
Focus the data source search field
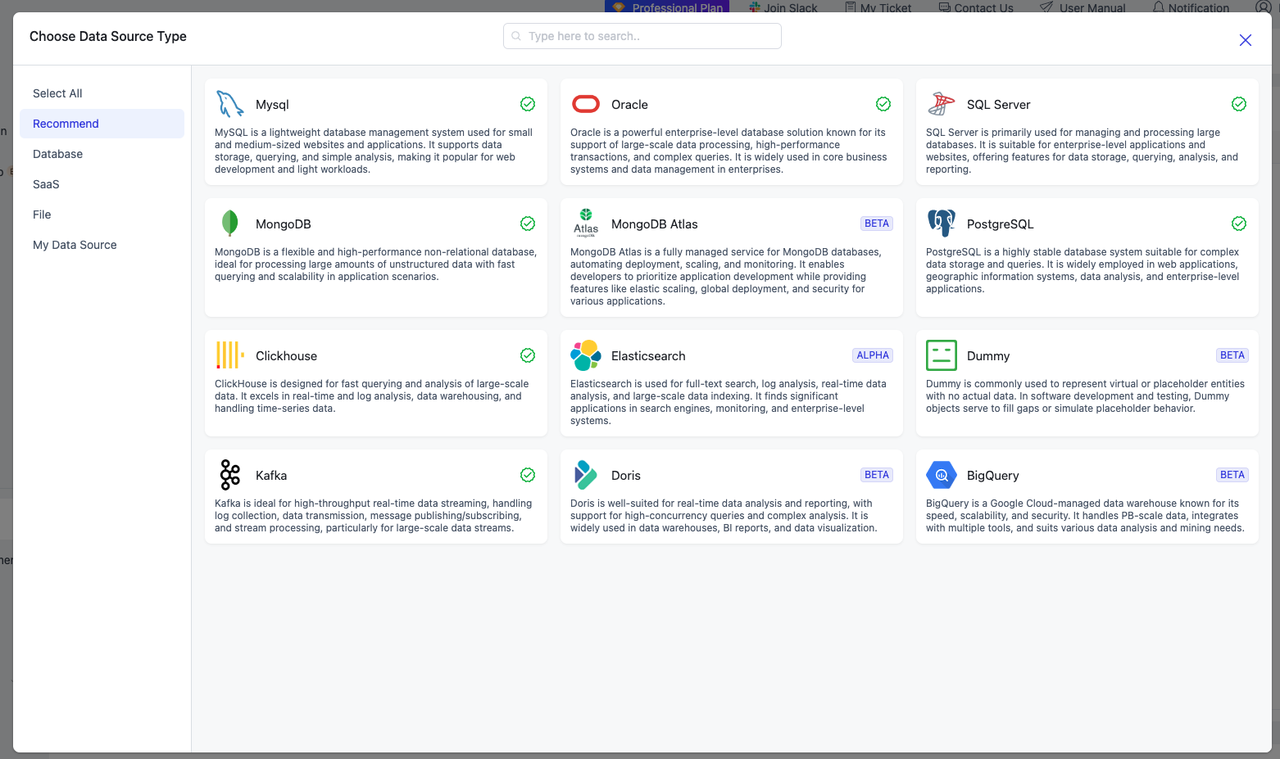[642, 36]
